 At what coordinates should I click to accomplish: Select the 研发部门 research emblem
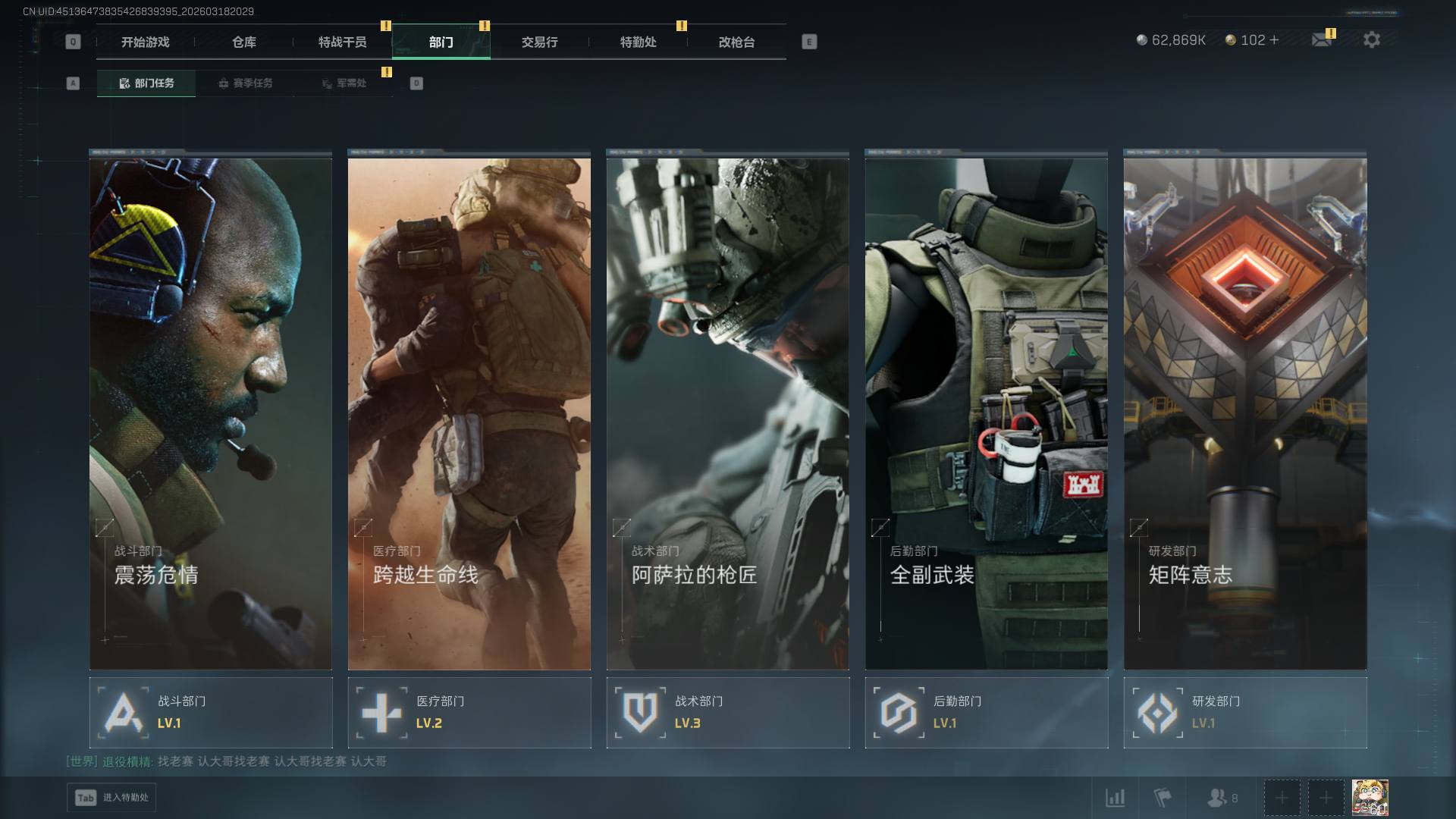(x=1157, y=713)
